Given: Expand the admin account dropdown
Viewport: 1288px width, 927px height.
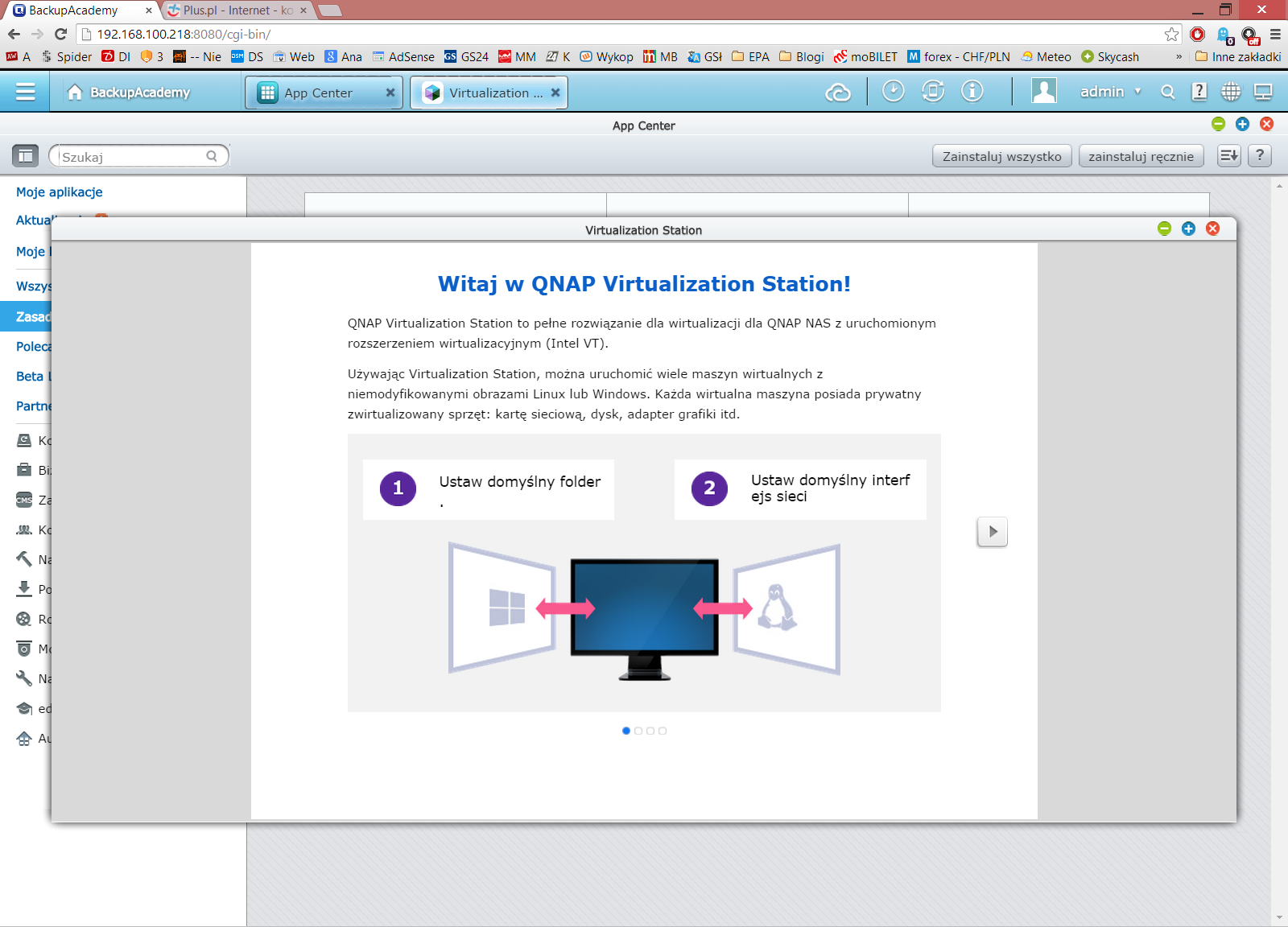Looking at the screenshot, I should pos(1111,92).
